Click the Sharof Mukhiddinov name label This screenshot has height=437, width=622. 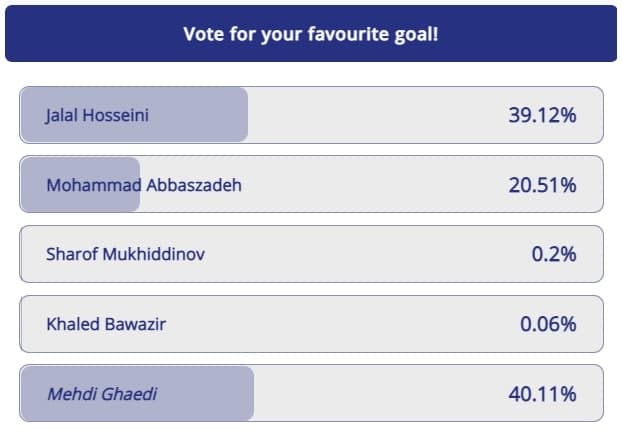click(x=125, y=254)
